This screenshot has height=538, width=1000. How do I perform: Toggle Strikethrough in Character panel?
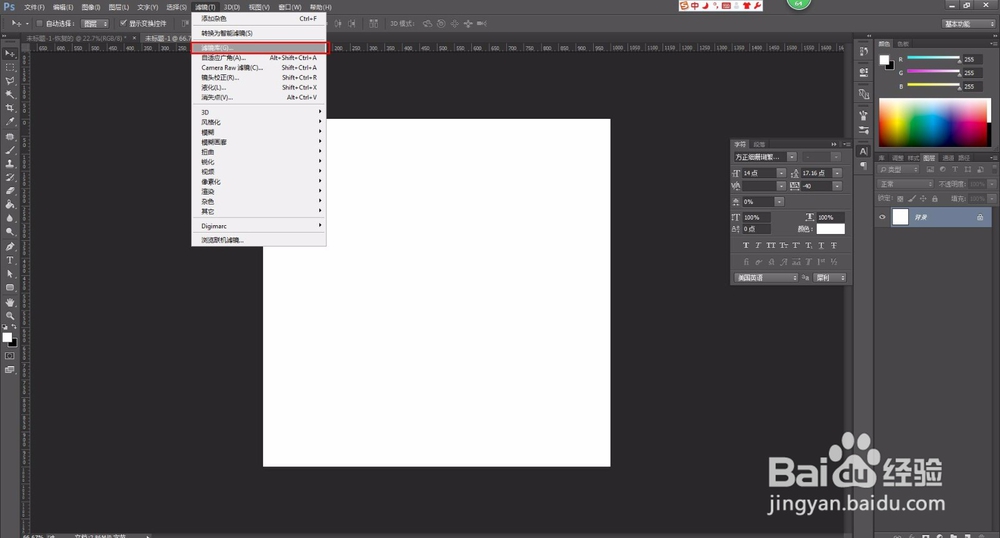(834, 245)
